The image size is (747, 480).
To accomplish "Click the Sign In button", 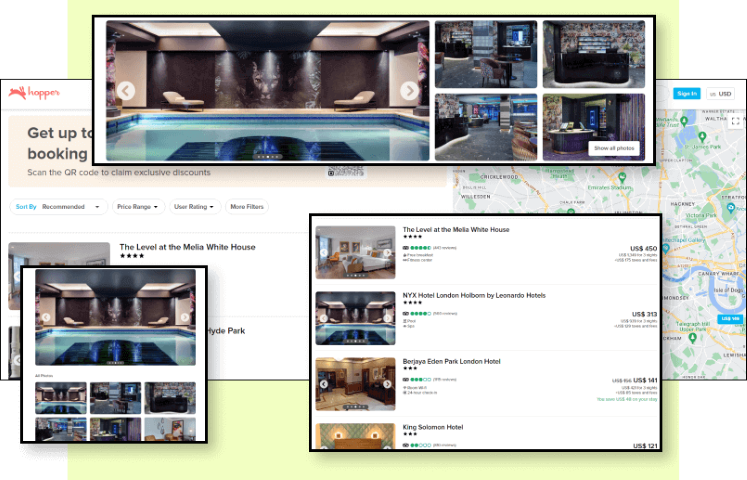I will click(686, 93).
